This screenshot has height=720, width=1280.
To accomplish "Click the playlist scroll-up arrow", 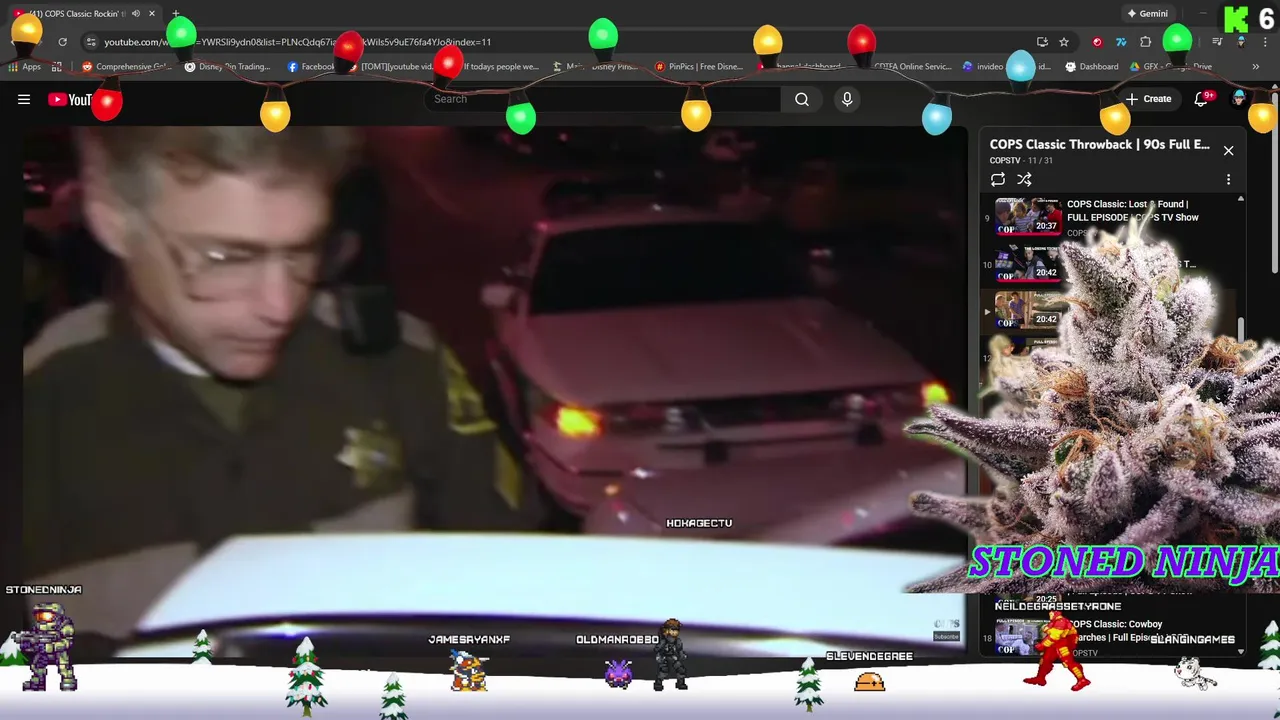I will pos(1241,199).
